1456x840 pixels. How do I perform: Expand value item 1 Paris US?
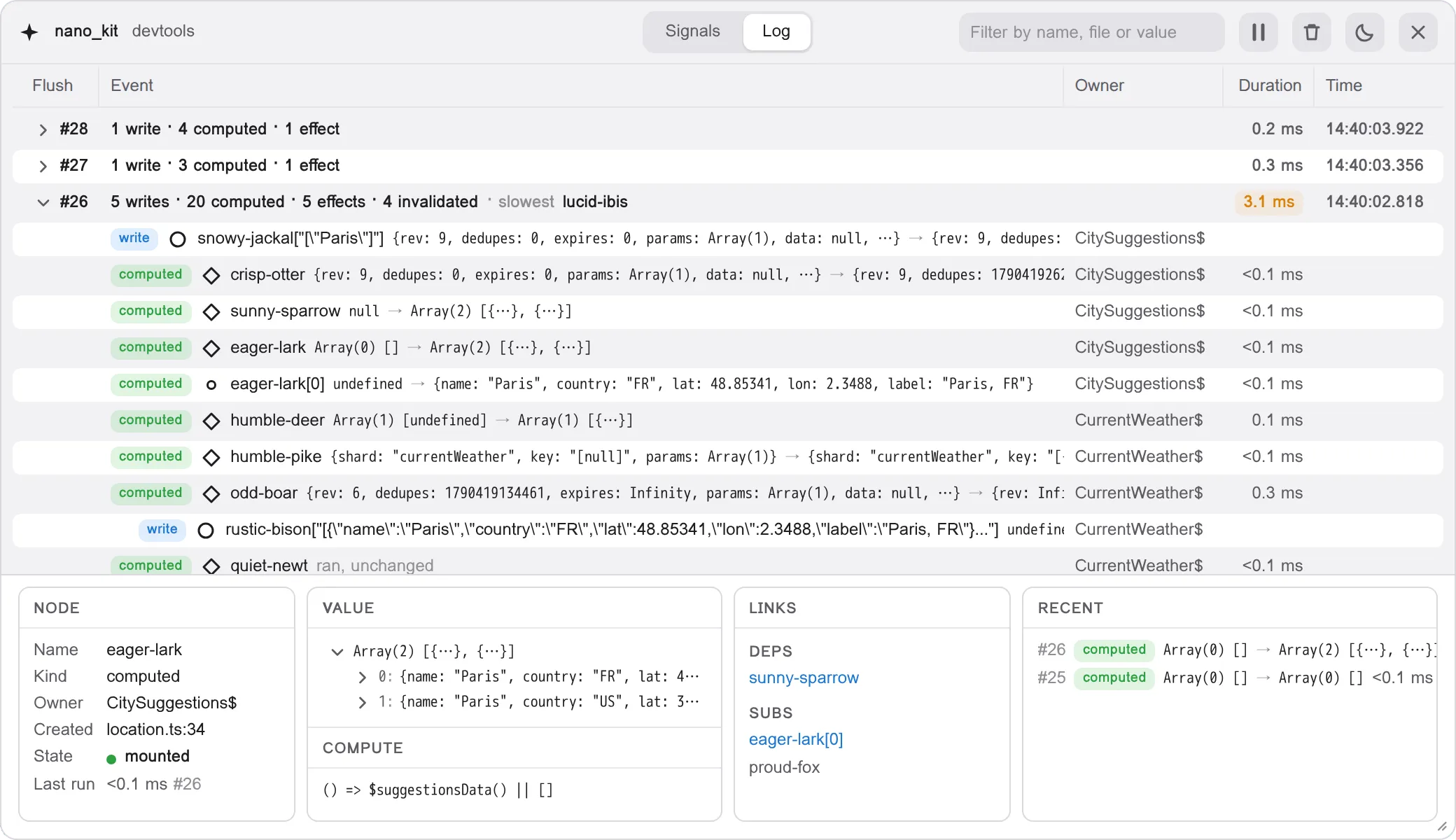tap(362, 702)
